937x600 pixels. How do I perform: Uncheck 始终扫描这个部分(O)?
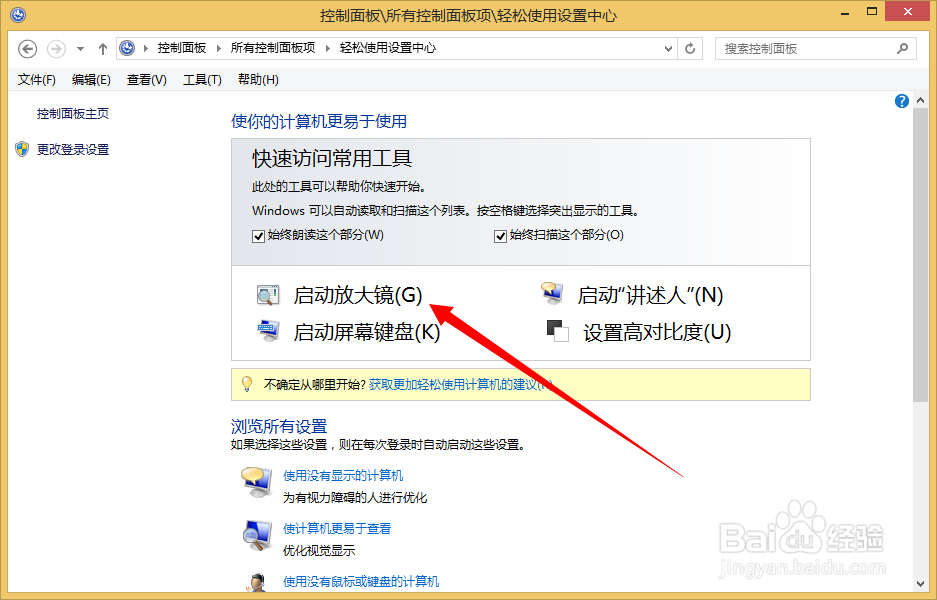(x=499, y=236)
